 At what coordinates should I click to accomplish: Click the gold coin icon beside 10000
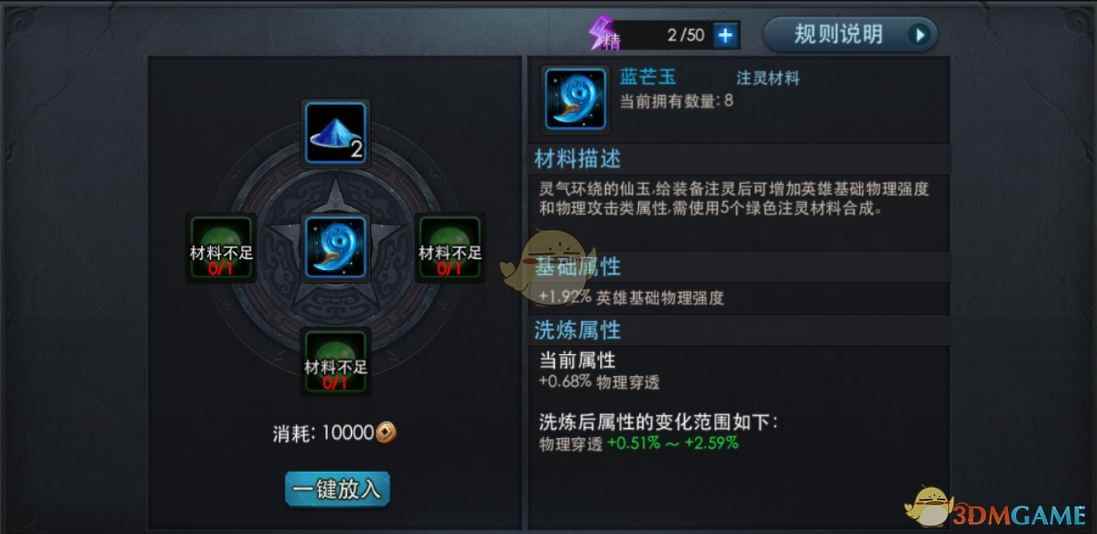click(386, 433)
